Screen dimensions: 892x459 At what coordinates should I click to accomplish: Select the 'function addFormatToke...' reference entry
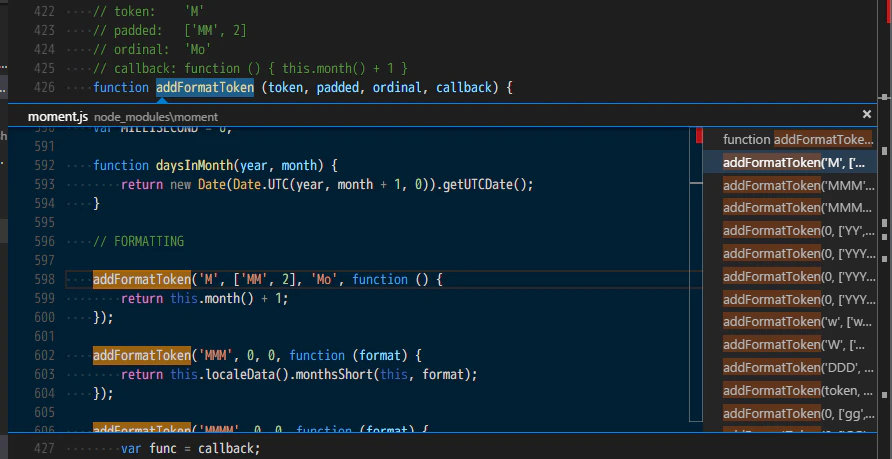coord(790,139)
